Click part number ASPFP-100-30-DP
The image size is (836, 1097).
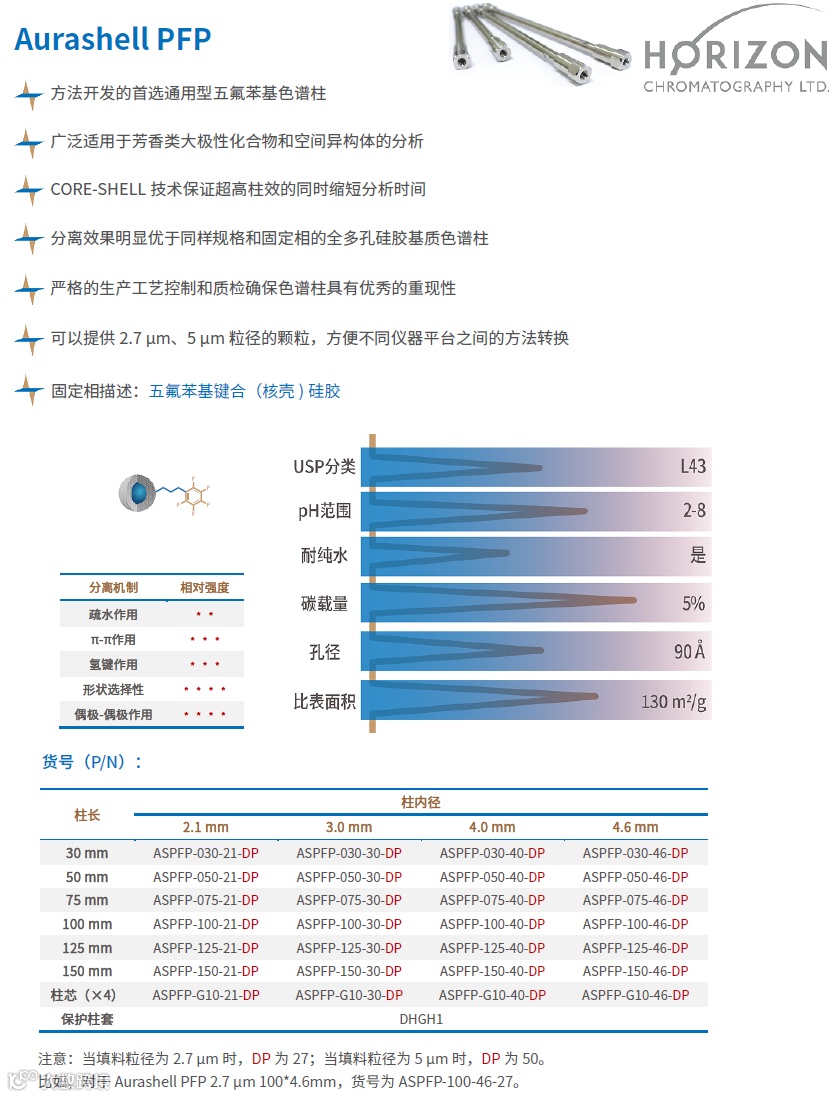pos(349,924)
